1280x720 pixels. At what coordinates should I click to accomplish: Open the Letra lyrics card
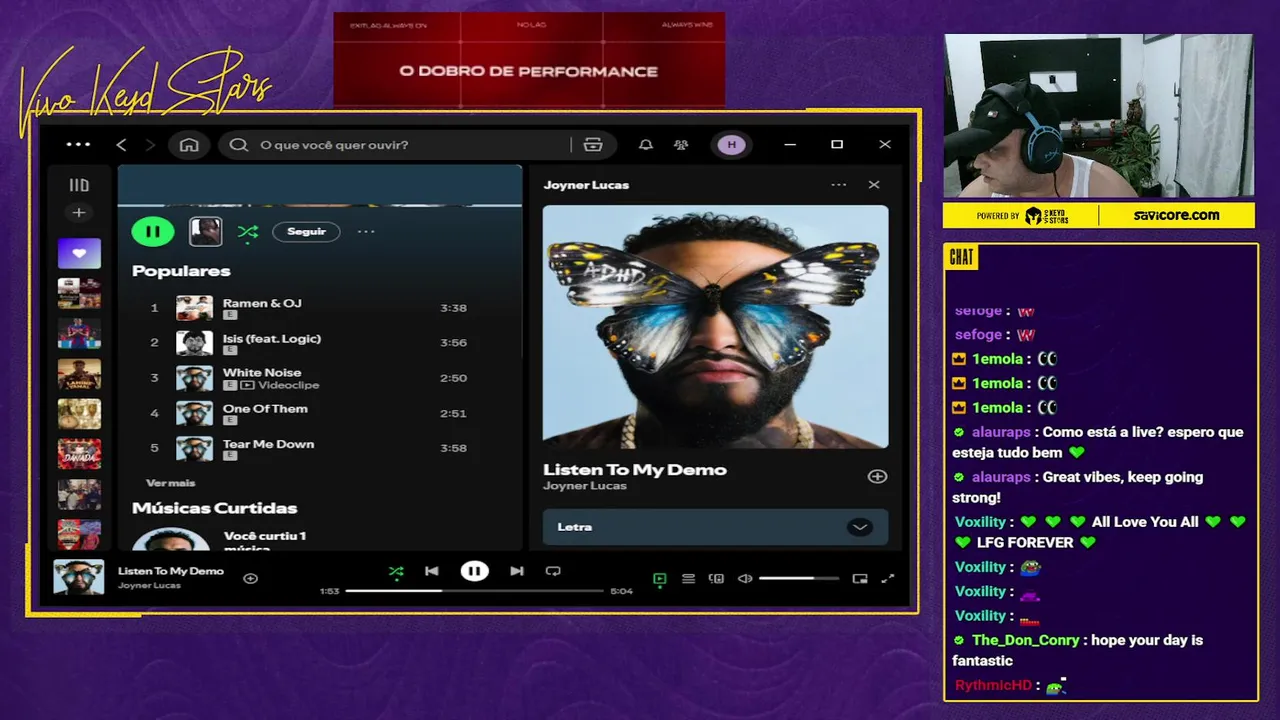tap(715, 528)
